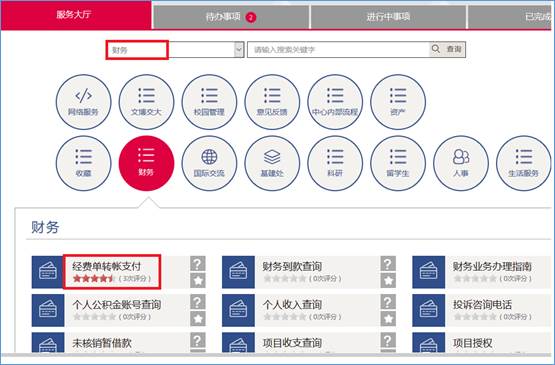Click the card icon beside 财务业务办理指南

click(428, 272)
